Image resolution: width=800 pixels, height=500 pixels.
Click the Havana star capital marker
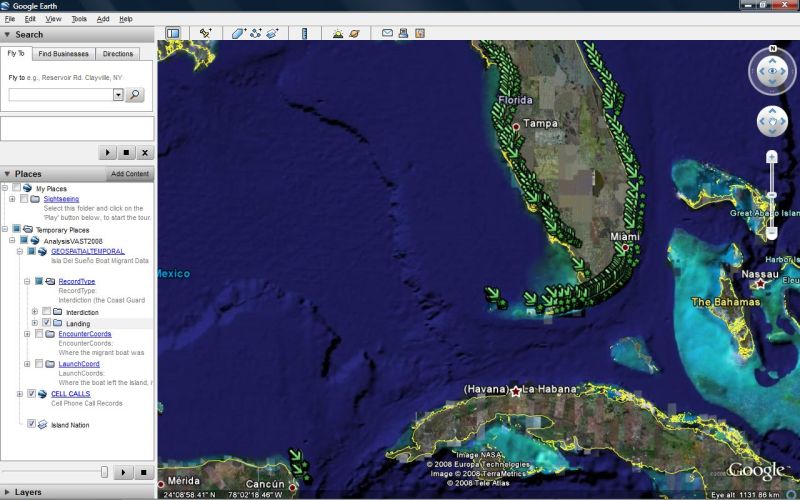point(516,391)
